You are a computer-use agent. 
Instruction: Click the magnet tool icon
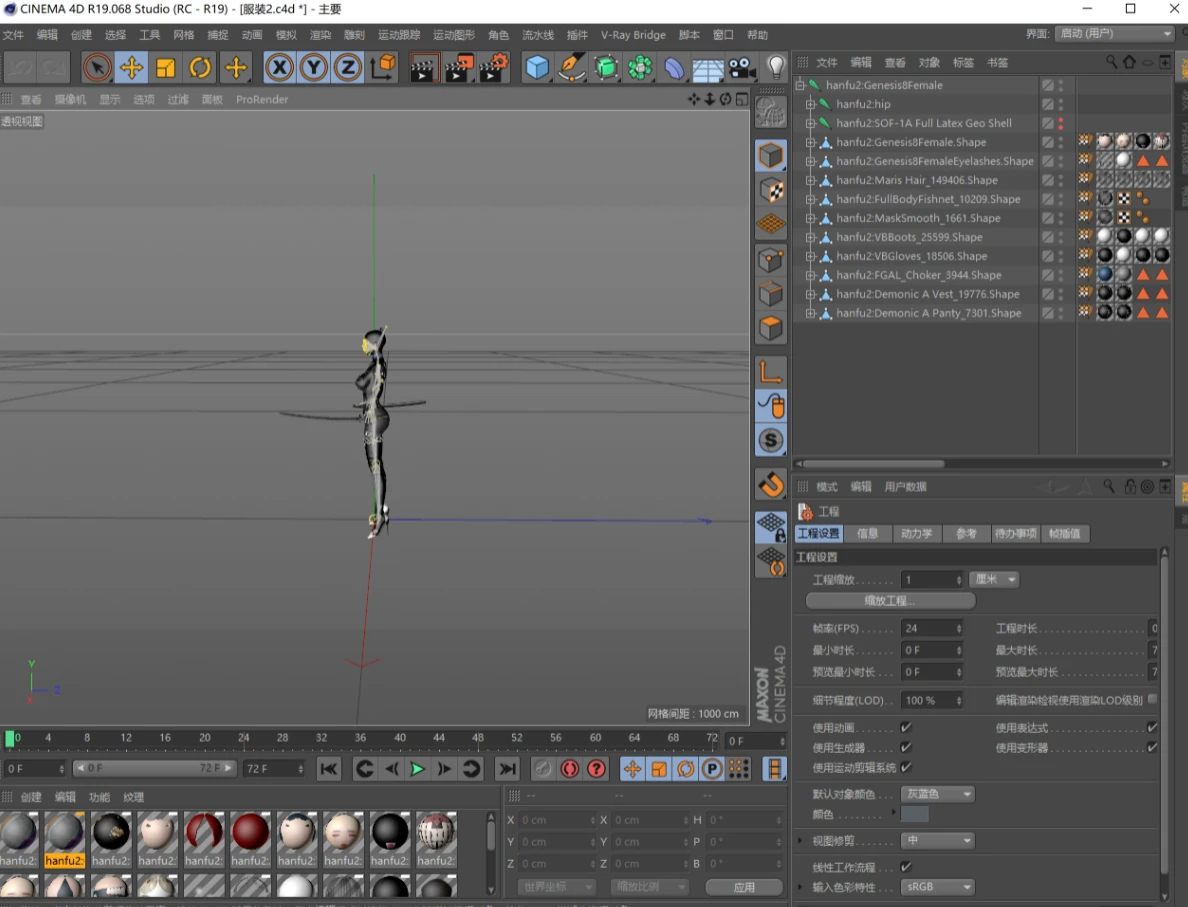point(771,484)
